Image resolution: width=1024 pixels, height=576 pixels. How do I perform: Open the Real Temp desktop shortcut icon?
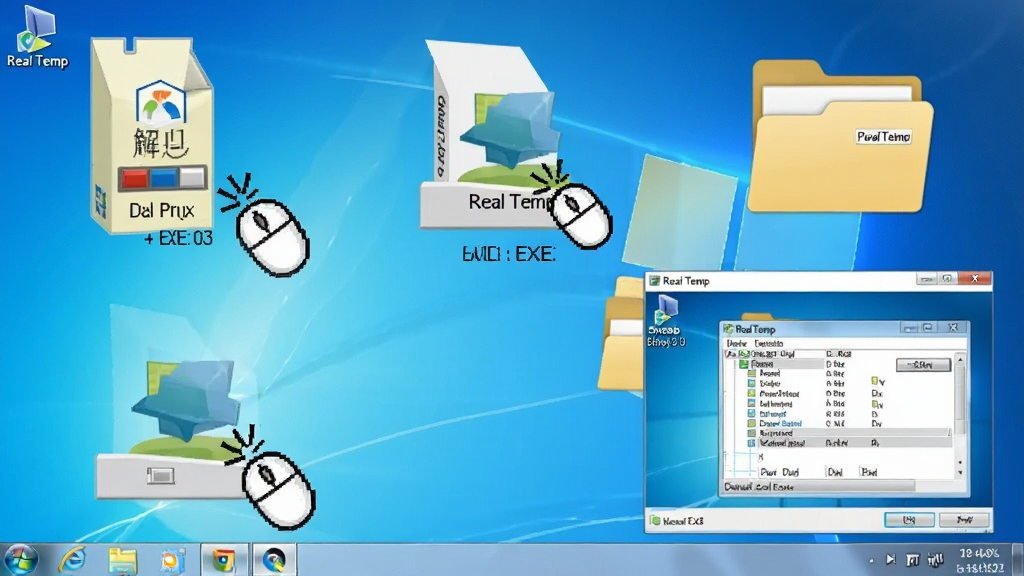tap(37, 36)
